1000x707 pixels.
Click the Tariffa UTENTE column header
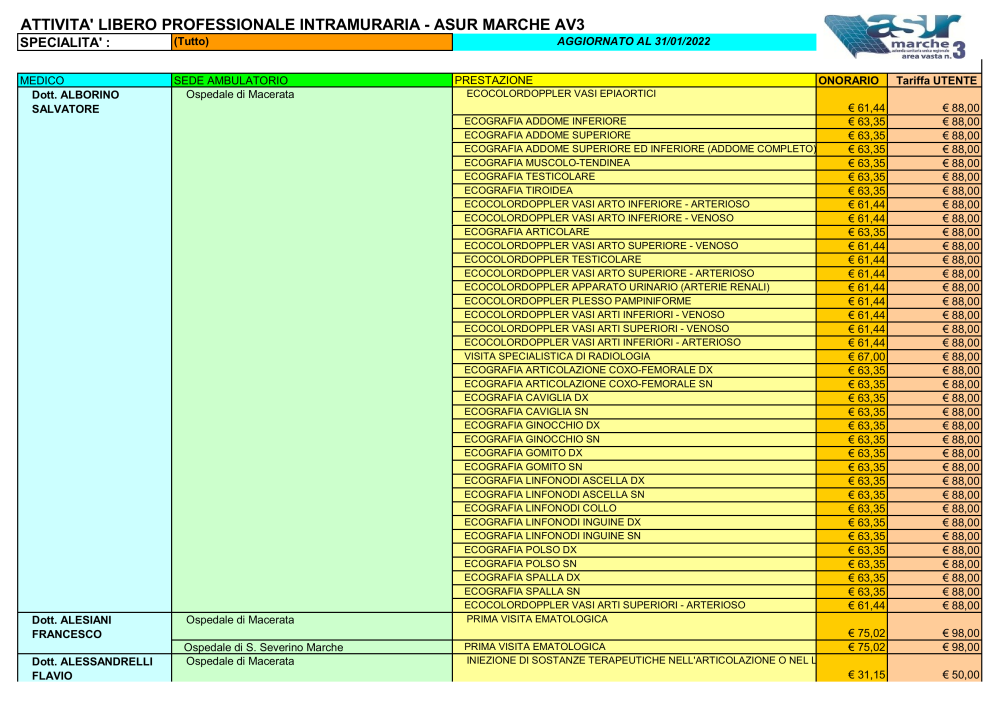coord(936,80)
